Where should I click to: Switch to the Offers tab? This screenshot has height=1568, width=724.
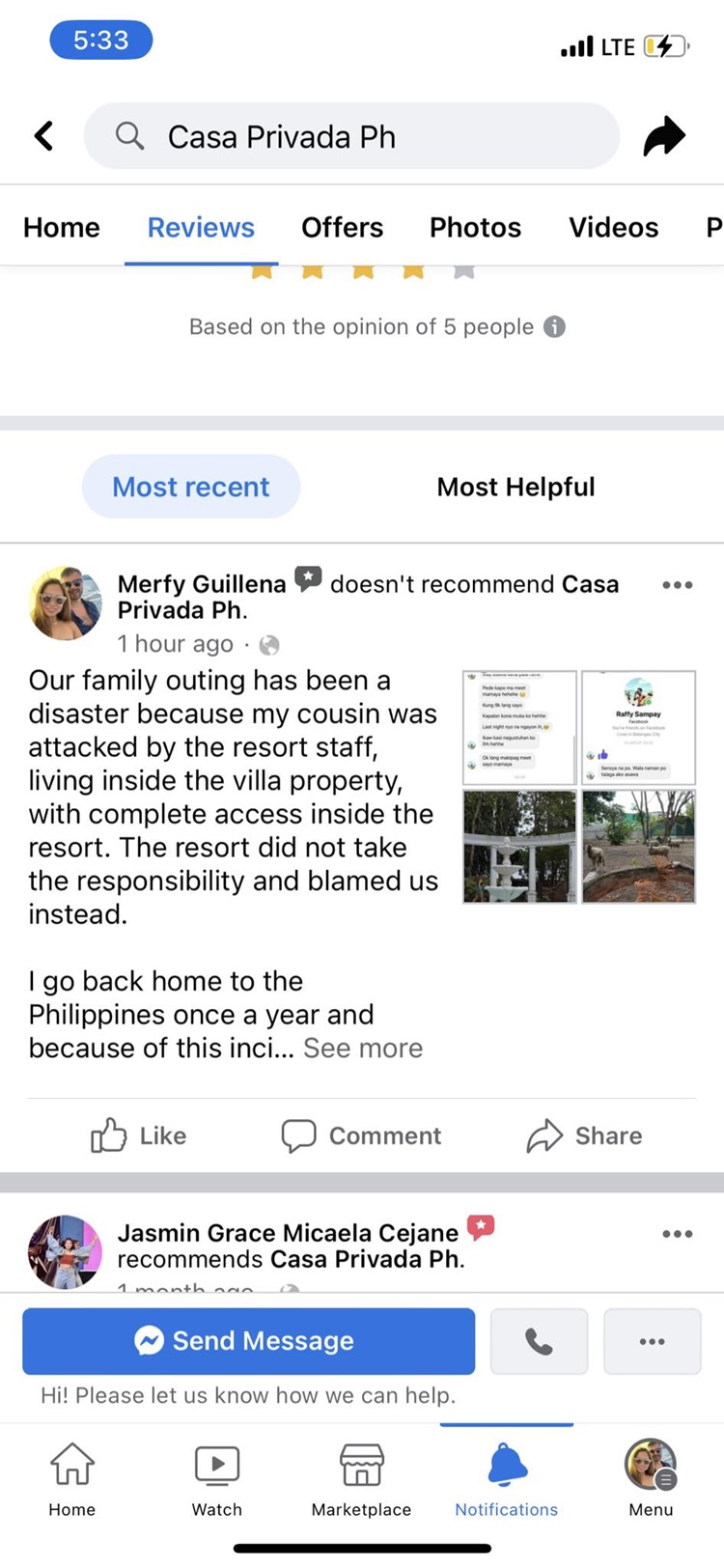pyautogui.click(x=342, y=228)
